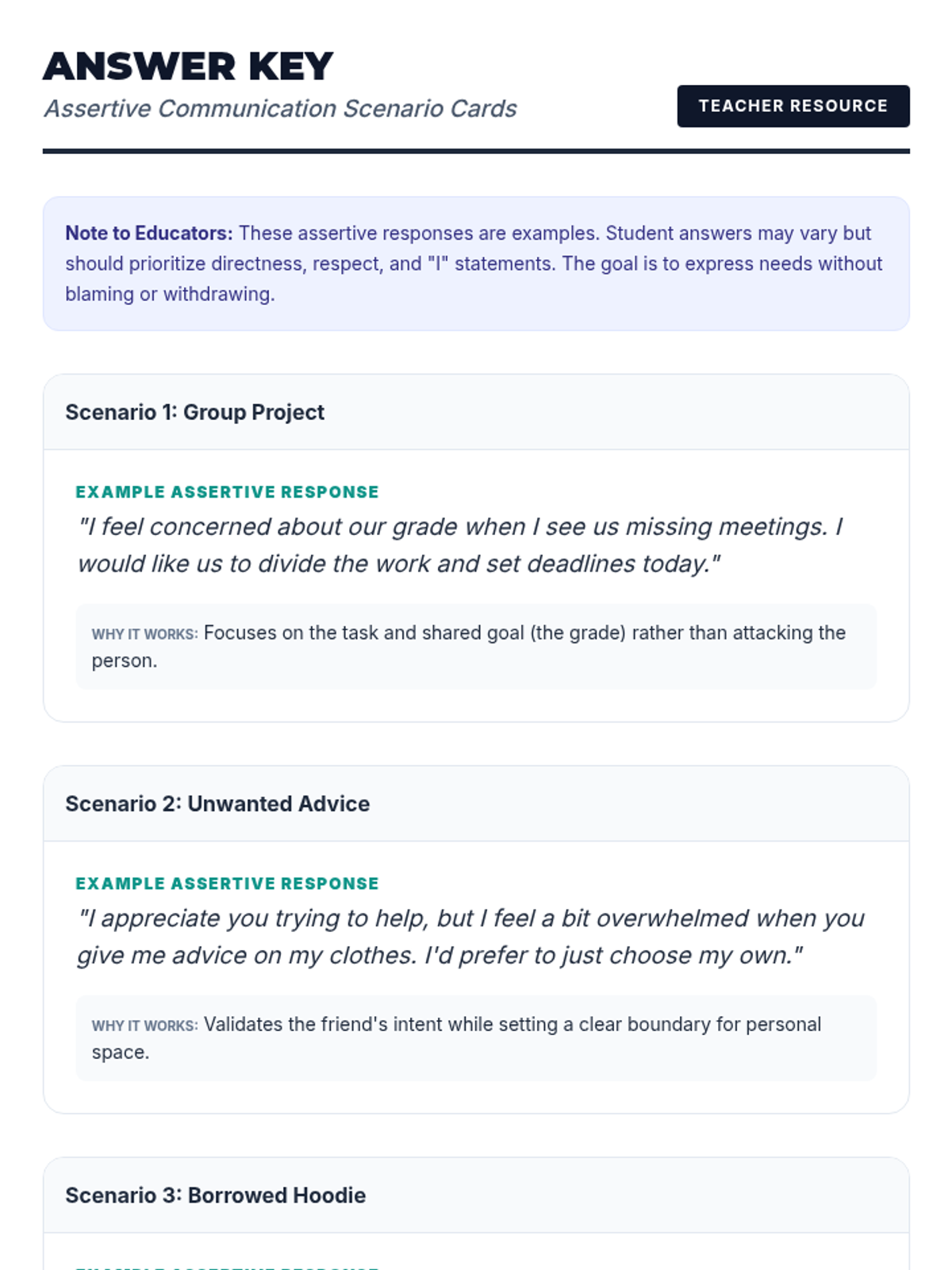The image size is (952, 1270).
Task: Click 'WHY IT WORKS' label in Scenario 1
Action: 145,634
